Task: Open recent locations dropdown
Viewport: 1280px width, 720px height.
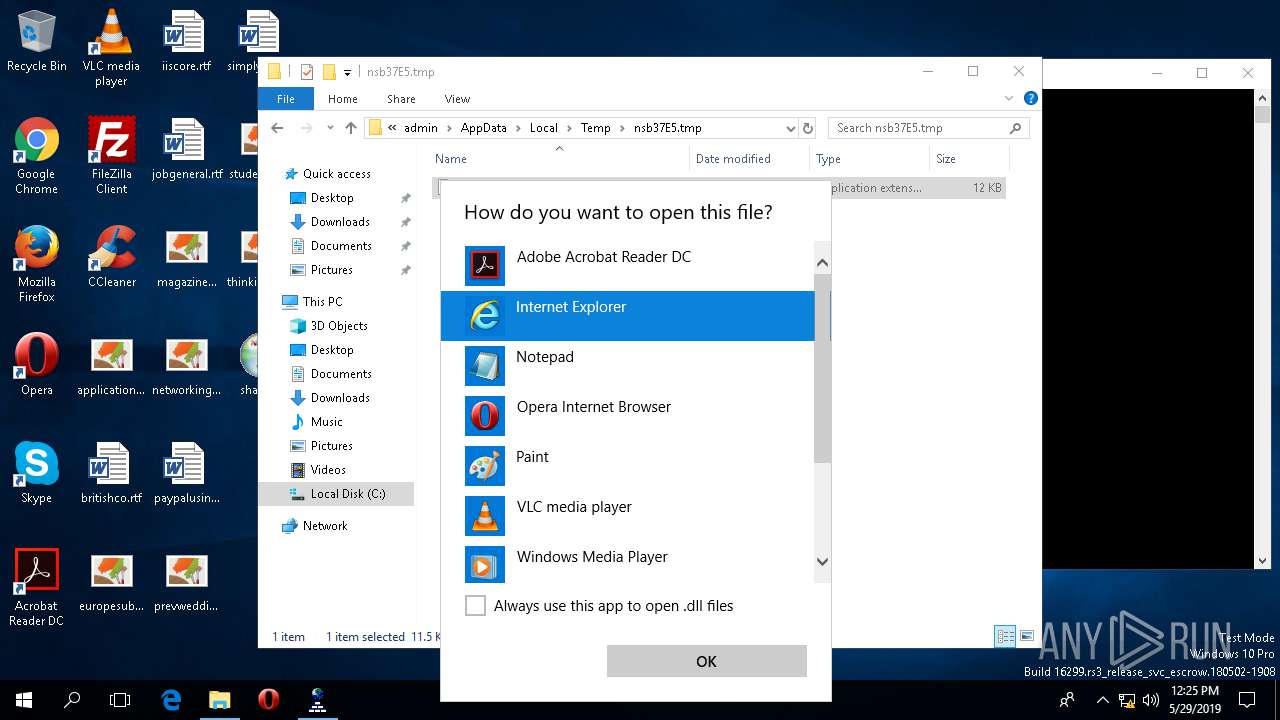Action: click(x=330, y=128)
